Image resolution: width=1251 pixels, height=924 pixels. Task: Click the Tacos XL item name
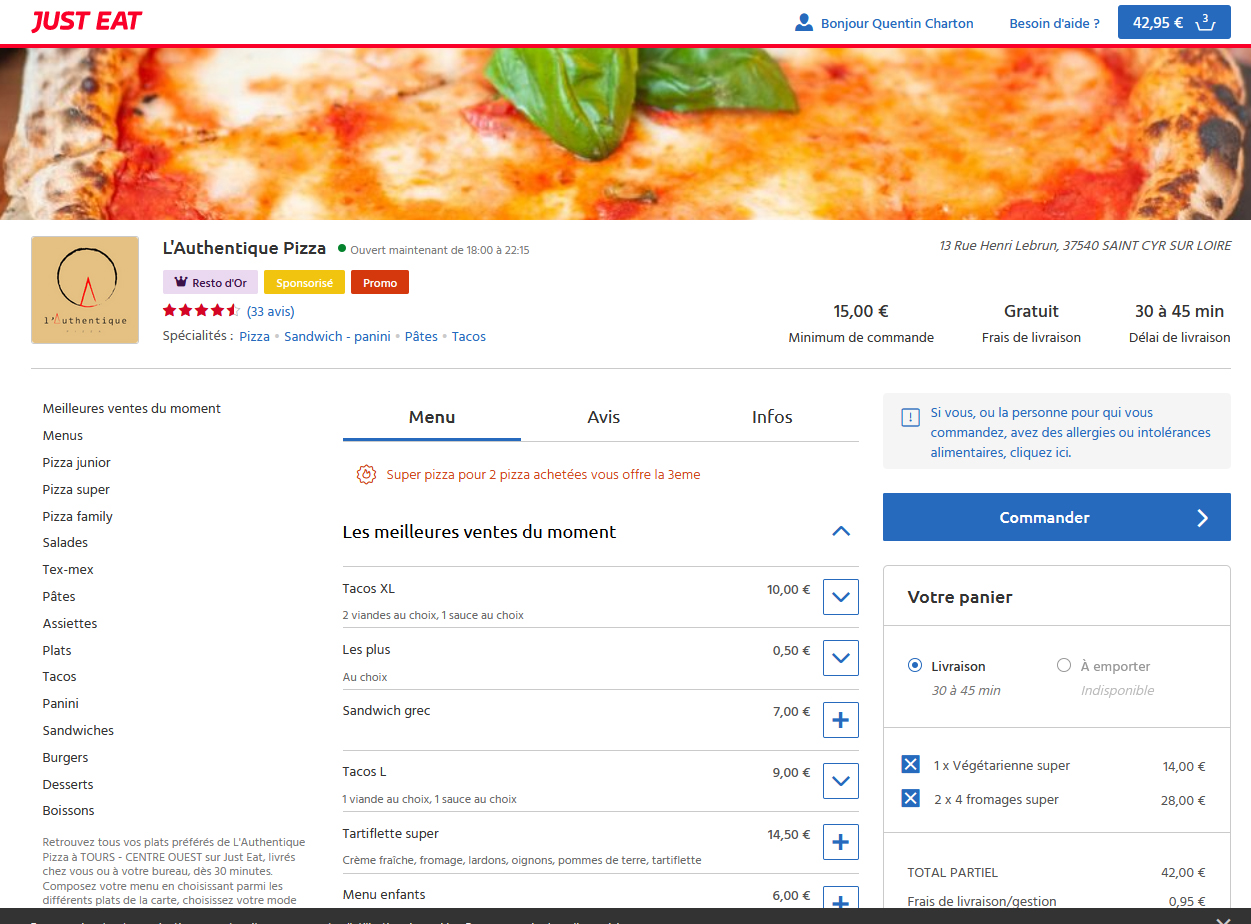(x=369, y=589)
